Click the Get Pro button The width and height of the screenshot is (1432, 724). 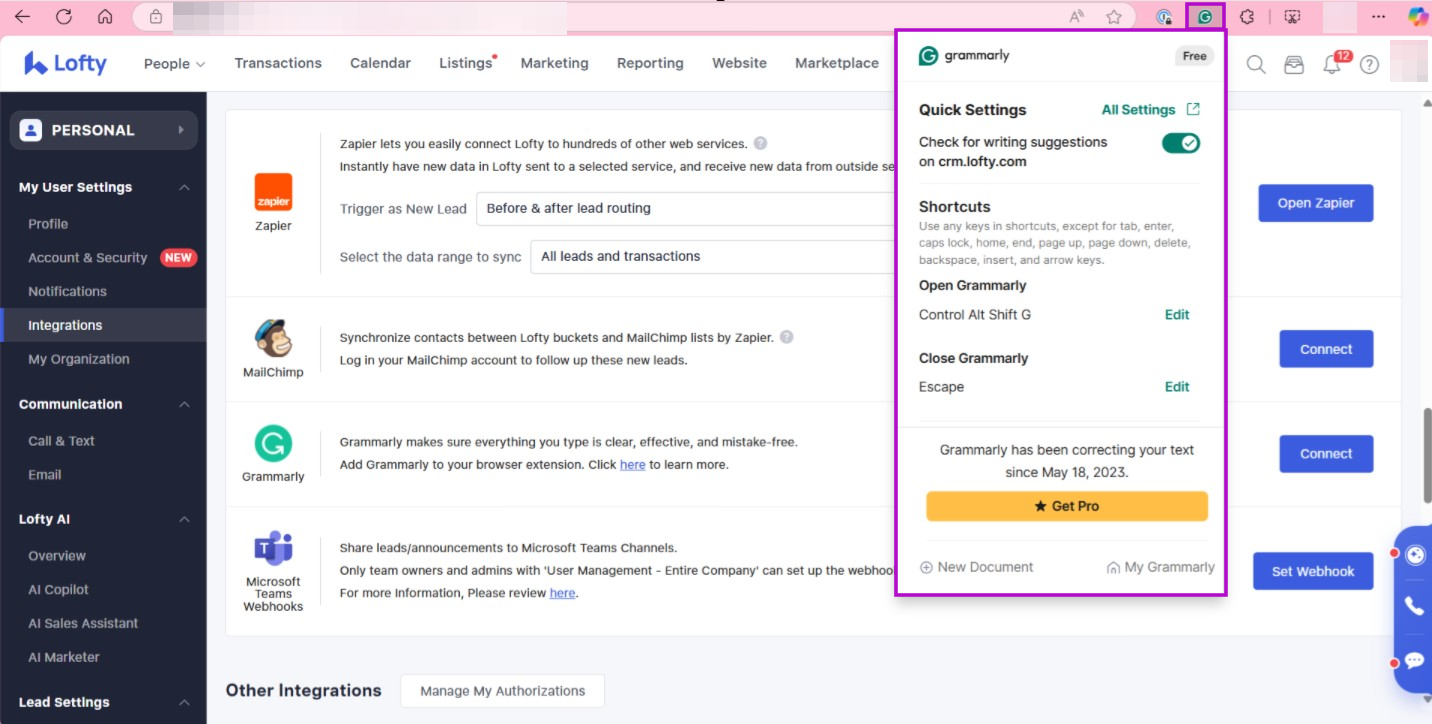pos(1066,506)
